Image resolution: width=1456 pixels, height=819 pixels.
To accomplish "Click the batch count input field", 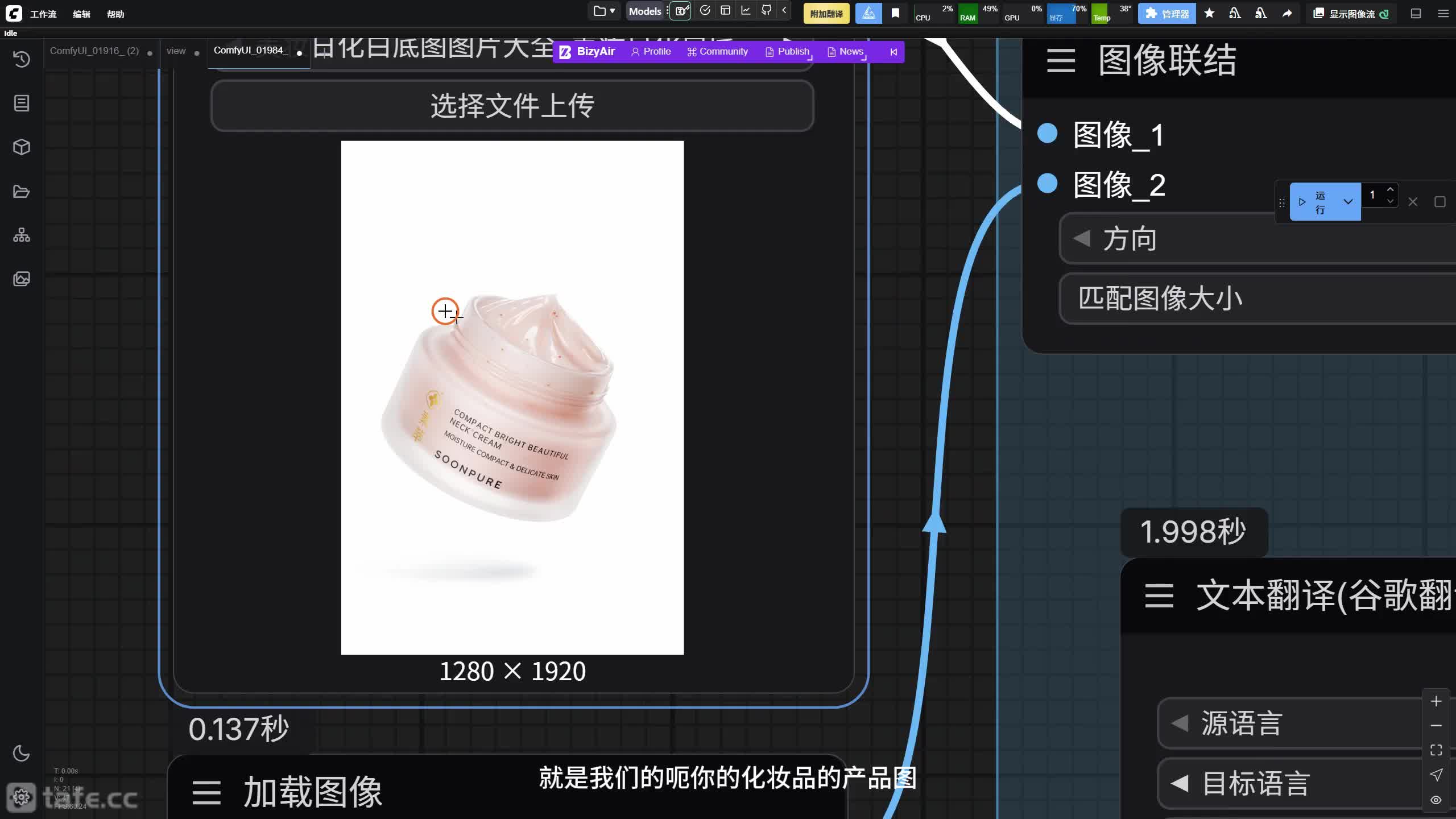I will 1373,195.
